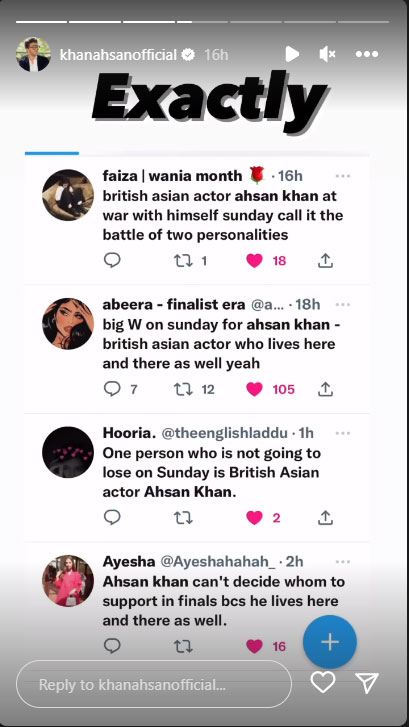The height and width of the screenshot is (727, 409).
Task: Retweet abeera's tweet with 12 retweets
Action: click(x=183, y=389)
